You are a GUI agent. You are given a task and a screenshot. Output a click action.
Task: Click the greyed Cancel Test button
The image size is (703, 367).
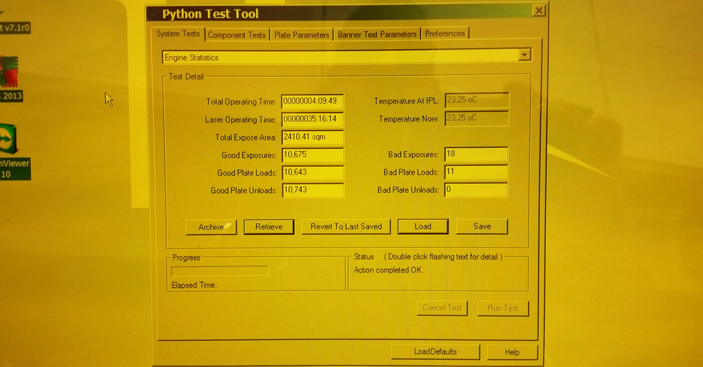[x=442, y=308]
